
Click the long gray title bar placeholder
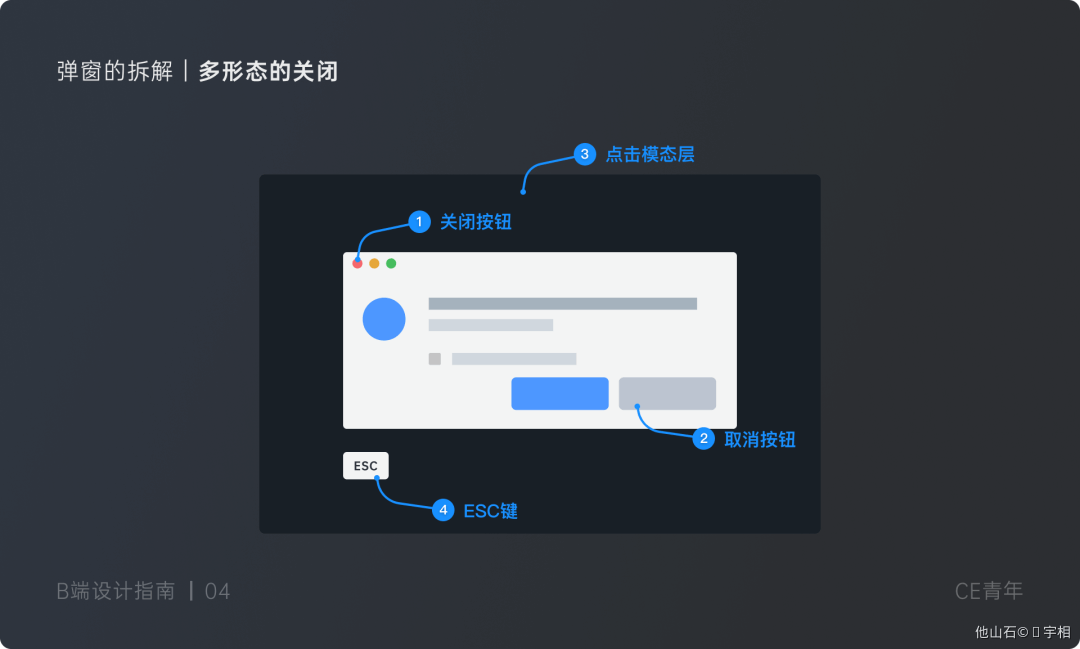(563, 304)
